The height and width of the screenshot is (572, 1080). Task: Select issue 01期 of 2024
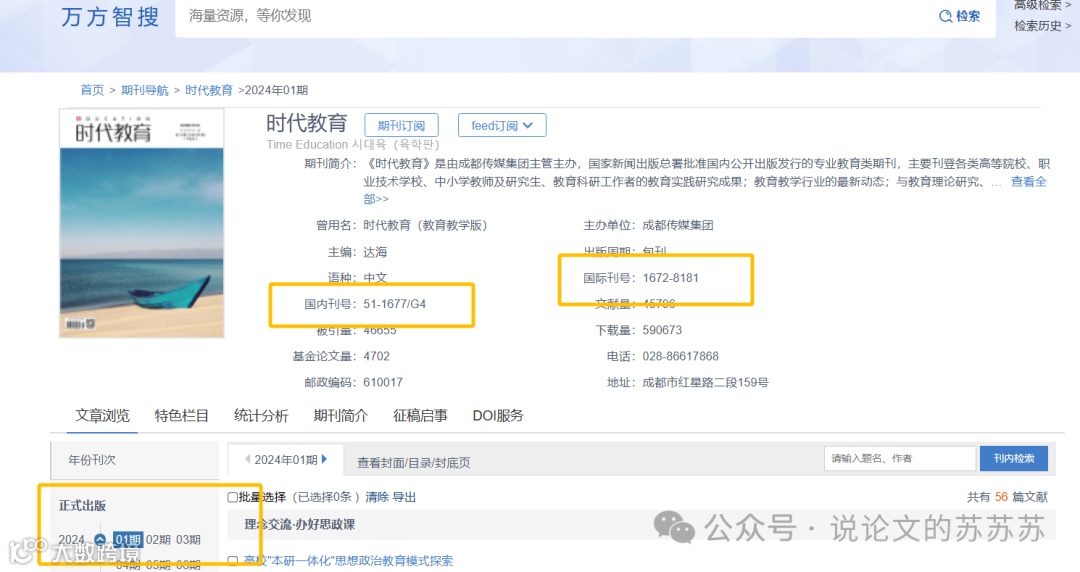[128, 540]
